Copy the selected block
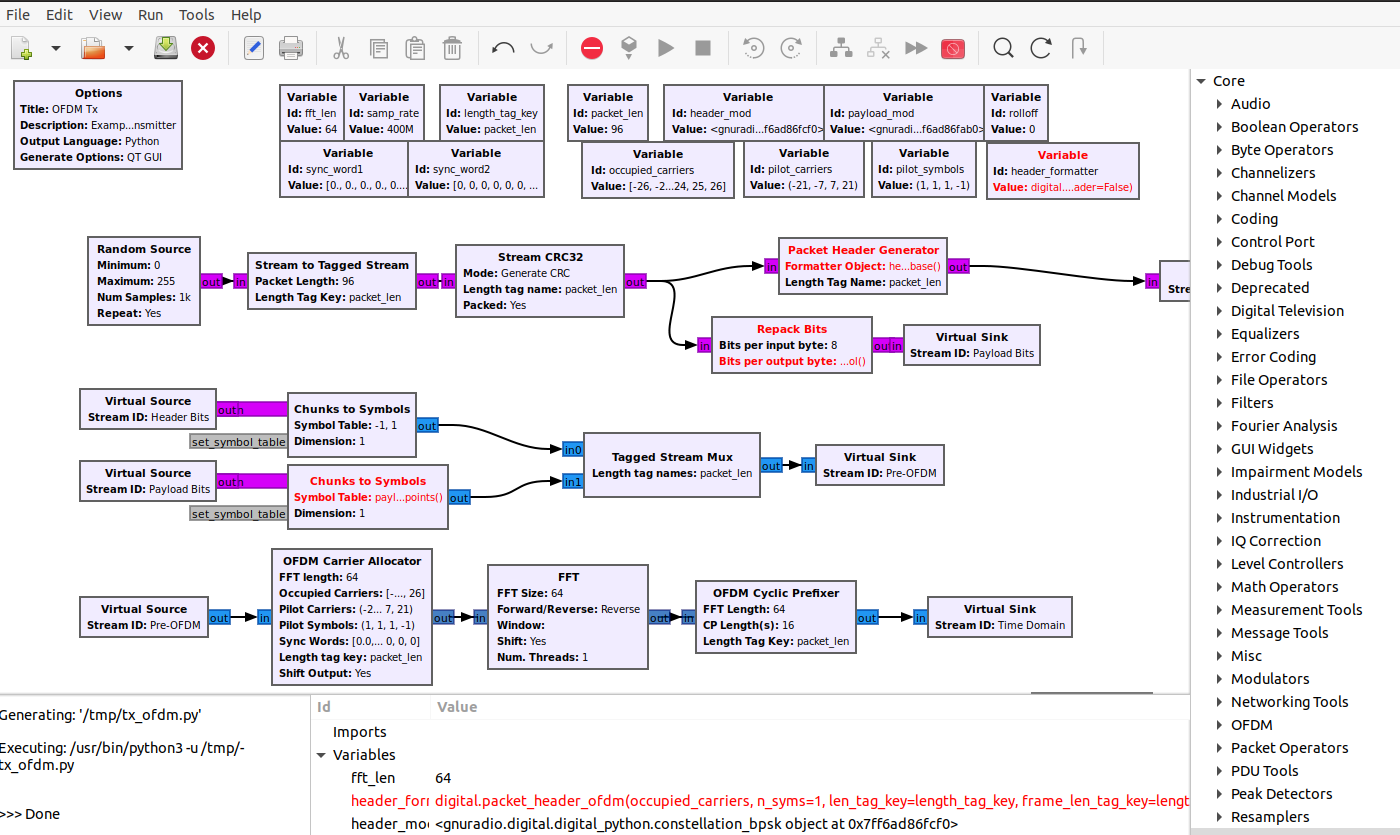The height and width of the screenshot is (835, 1400). pos(378,47)
